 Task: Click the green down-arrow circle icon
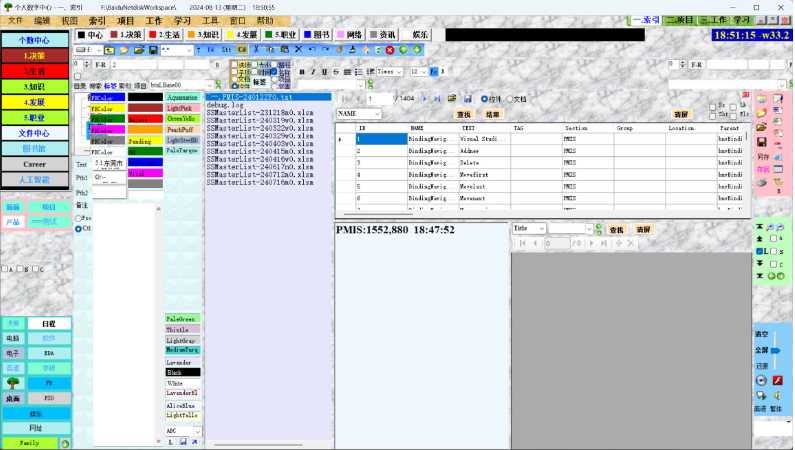click(417, 50)
